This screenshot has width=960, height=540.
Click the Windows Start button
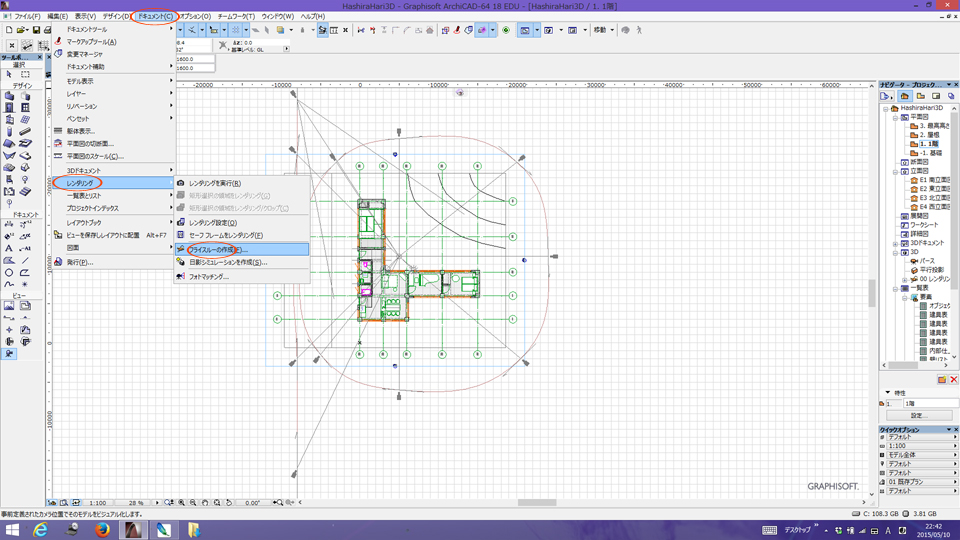(12, 530)
